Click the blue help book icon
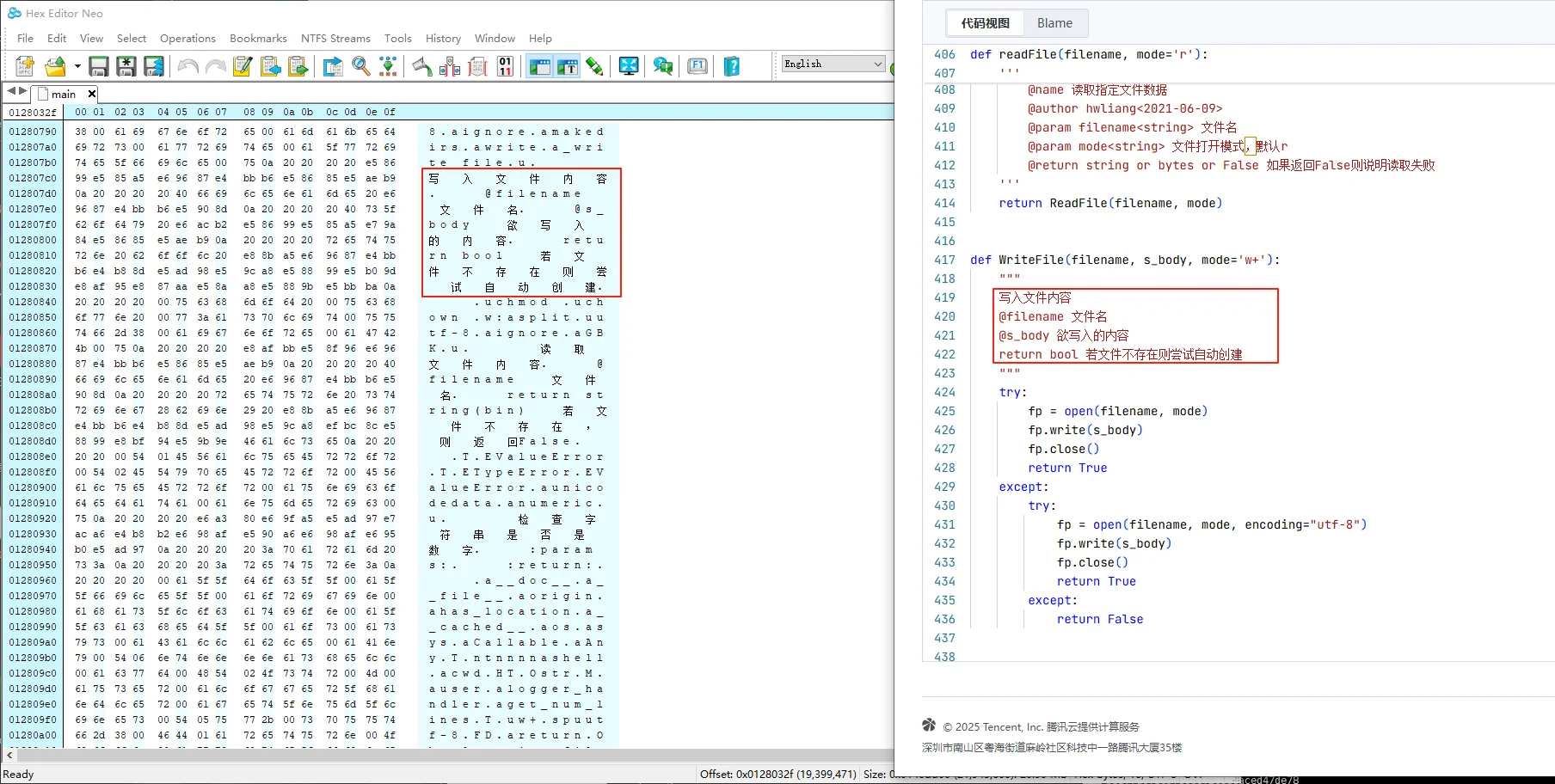Image resolution: width=1555 pixels, height=784 pixels. [732, 66]
